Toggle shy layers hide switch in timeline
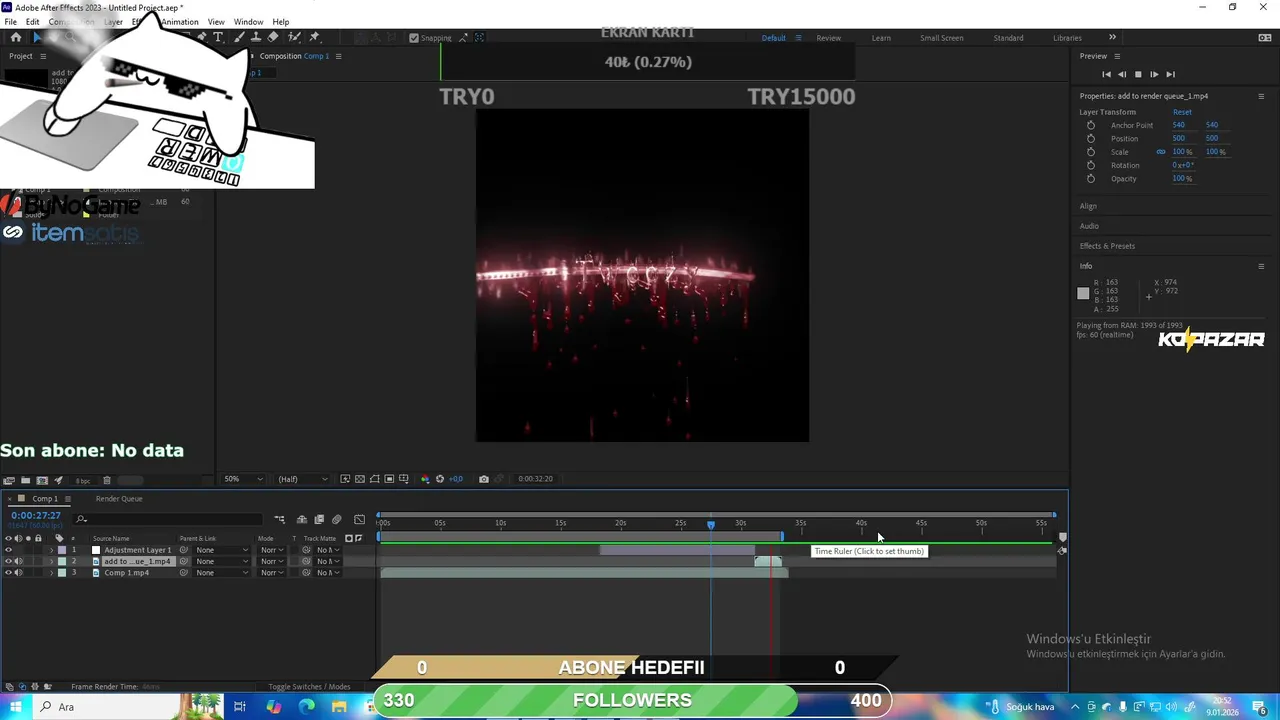Screen dimensions: 1280x720 coord(302,519)
